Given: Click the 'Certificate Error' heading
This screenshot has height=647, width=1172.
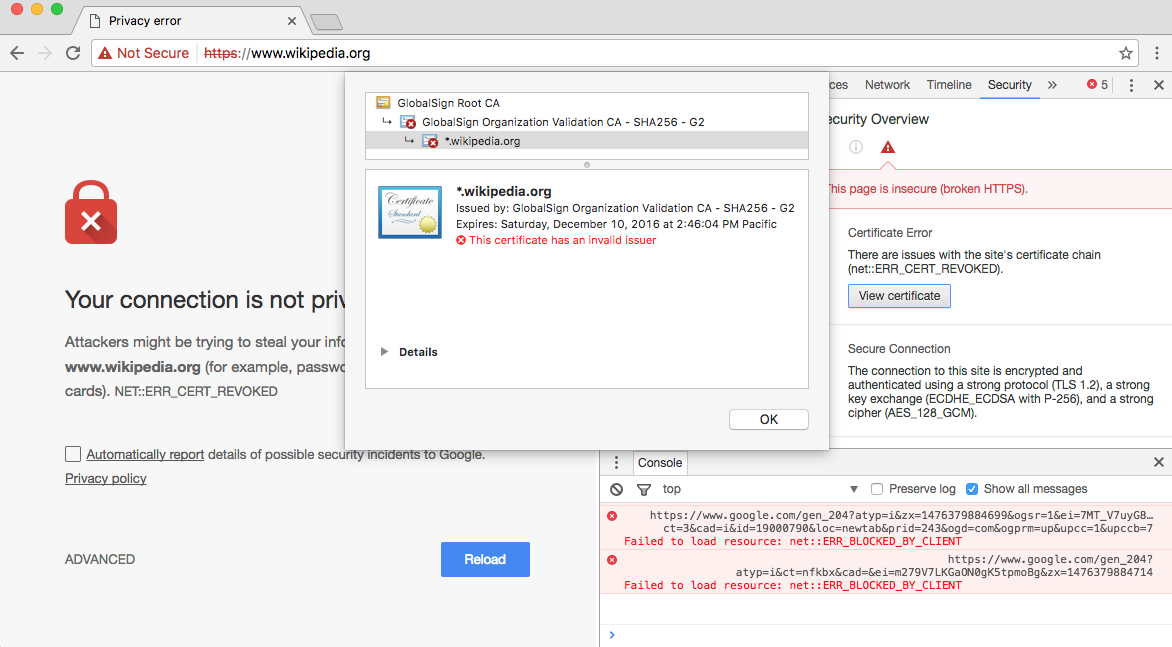Looking at the screenshot, I should 889,232.
